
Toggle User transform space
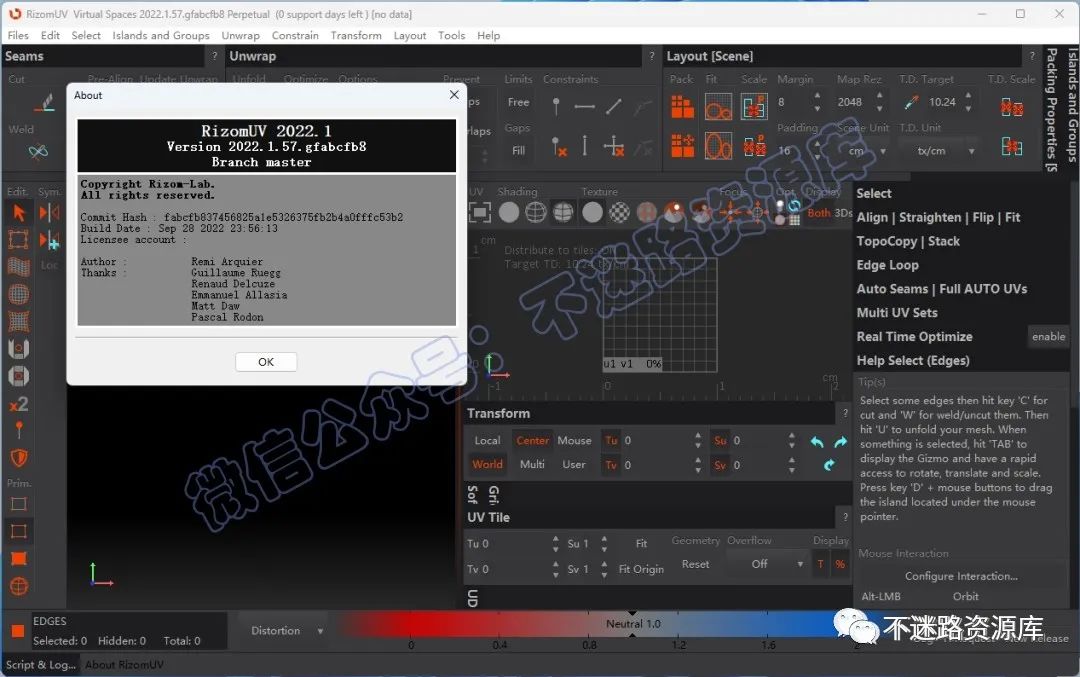point(574,464)
